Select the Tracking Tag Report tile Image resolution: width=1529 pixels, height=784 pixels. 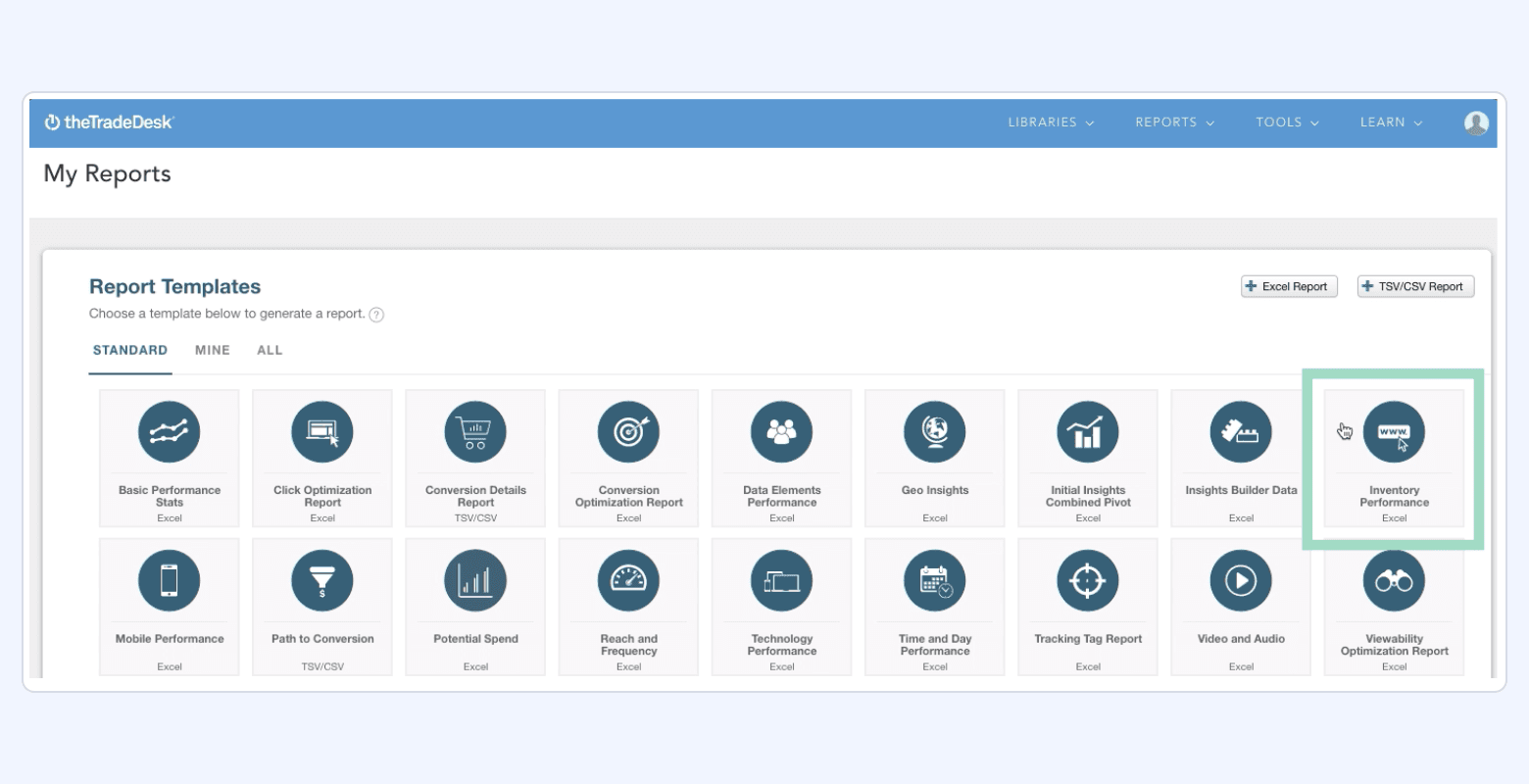pyautogui.click(x=1088, y=607)
